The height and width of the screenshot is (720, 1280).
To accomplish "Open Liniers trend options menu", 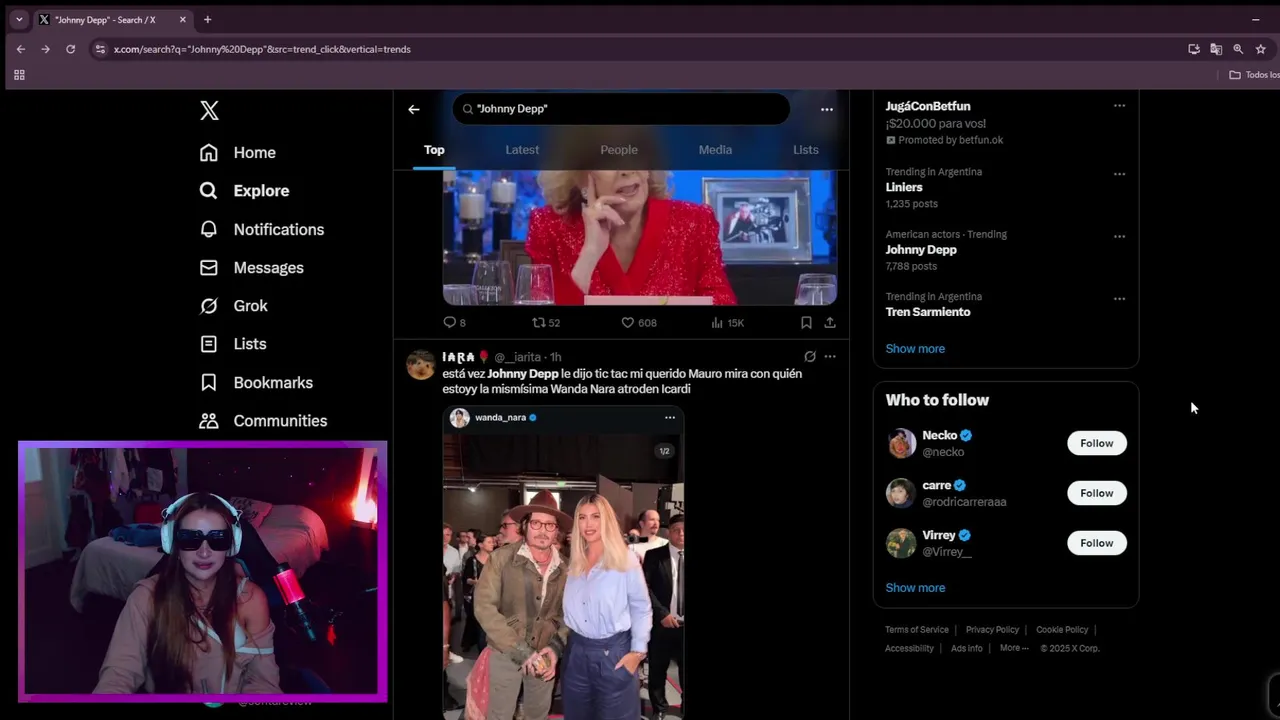I will tap(1119, 174).
